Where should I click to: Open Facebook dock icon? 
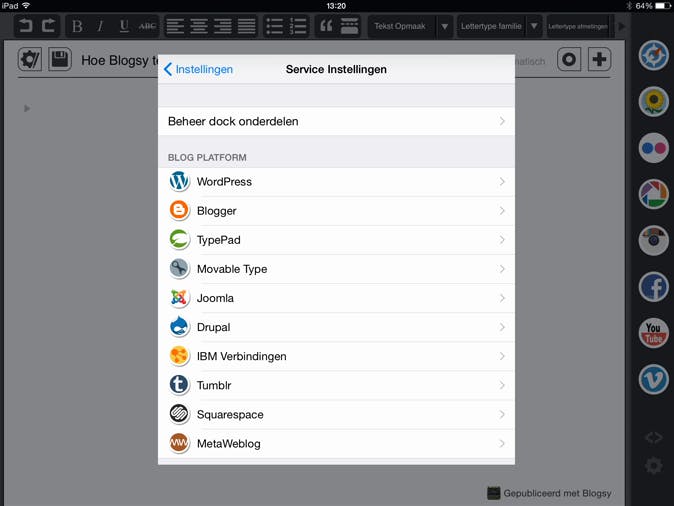(x=653, y=287)
